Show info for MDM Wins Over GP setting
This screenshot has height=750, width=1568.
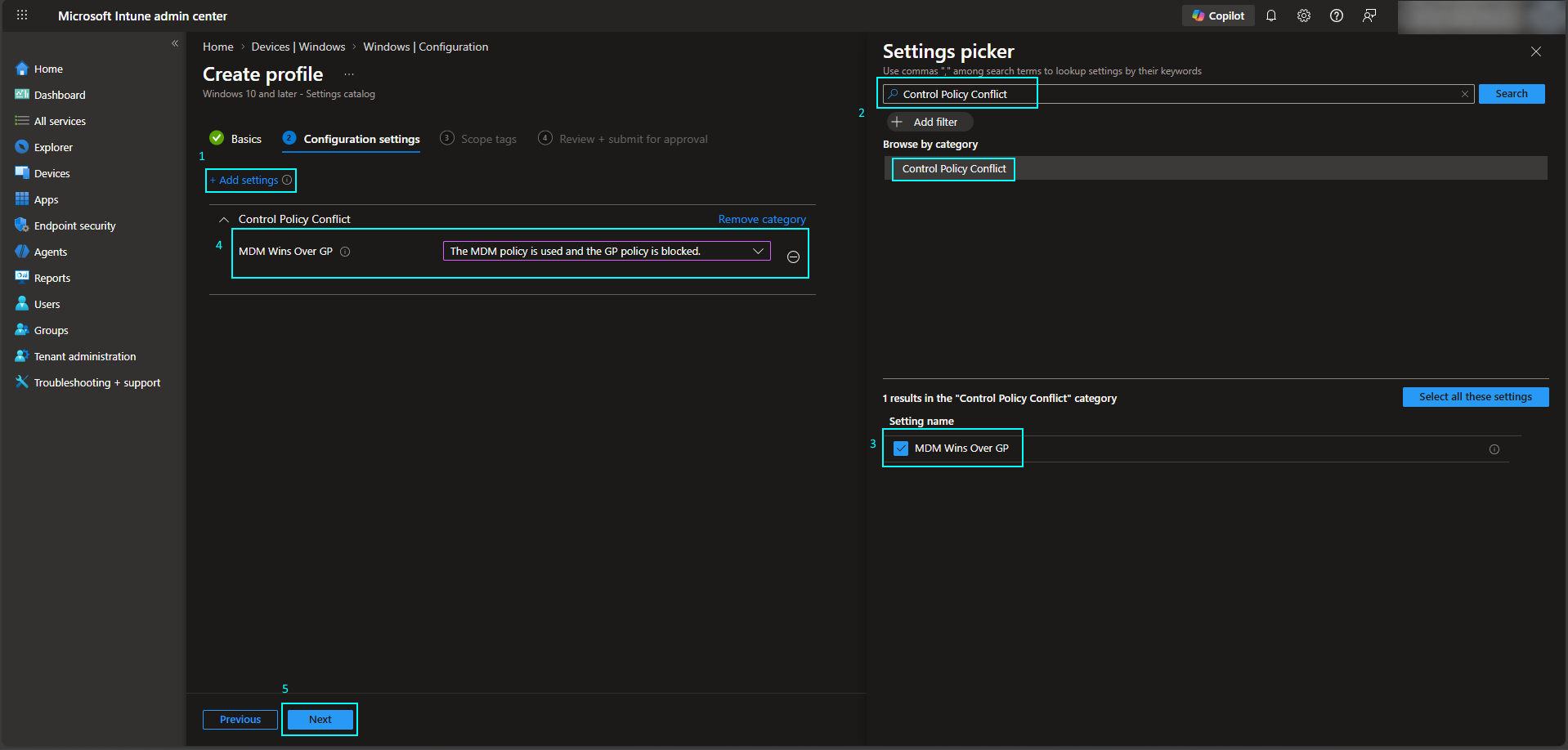(345, 252)
